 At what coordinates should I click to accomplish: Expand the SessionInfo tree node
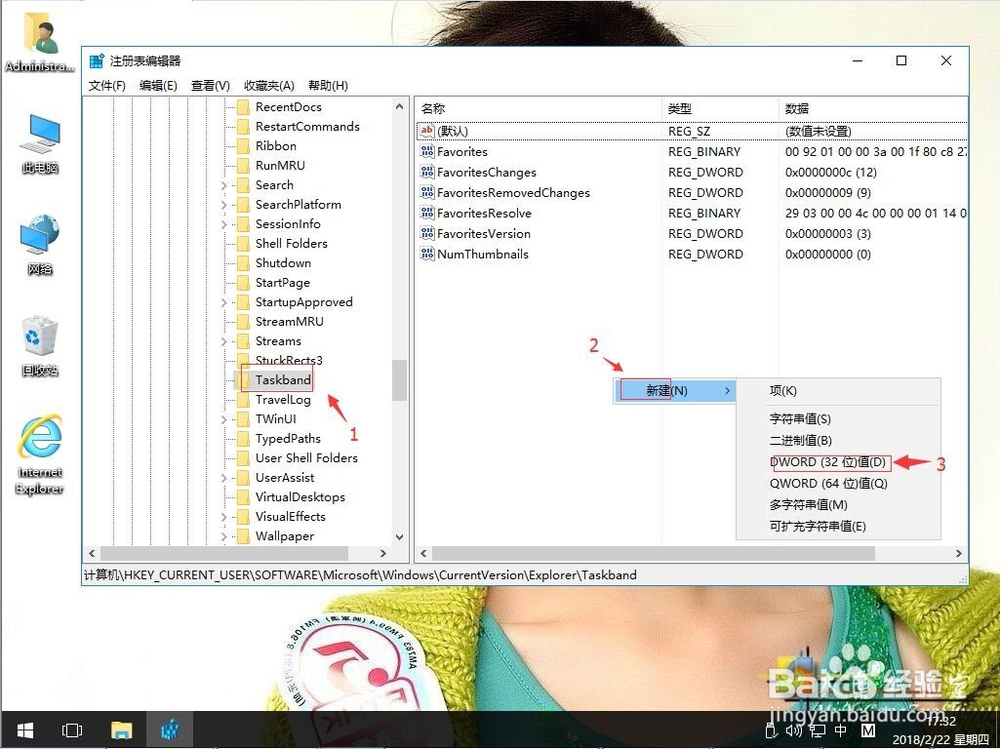224,224
